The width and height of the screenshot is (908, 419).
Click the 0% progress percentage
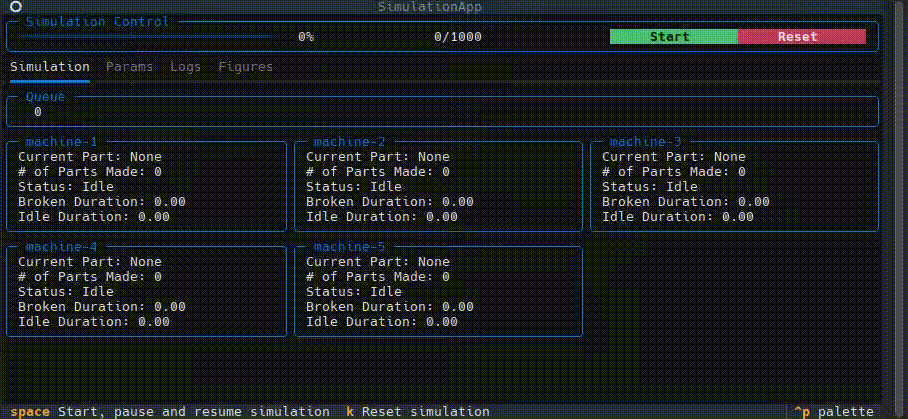point(306,37)
